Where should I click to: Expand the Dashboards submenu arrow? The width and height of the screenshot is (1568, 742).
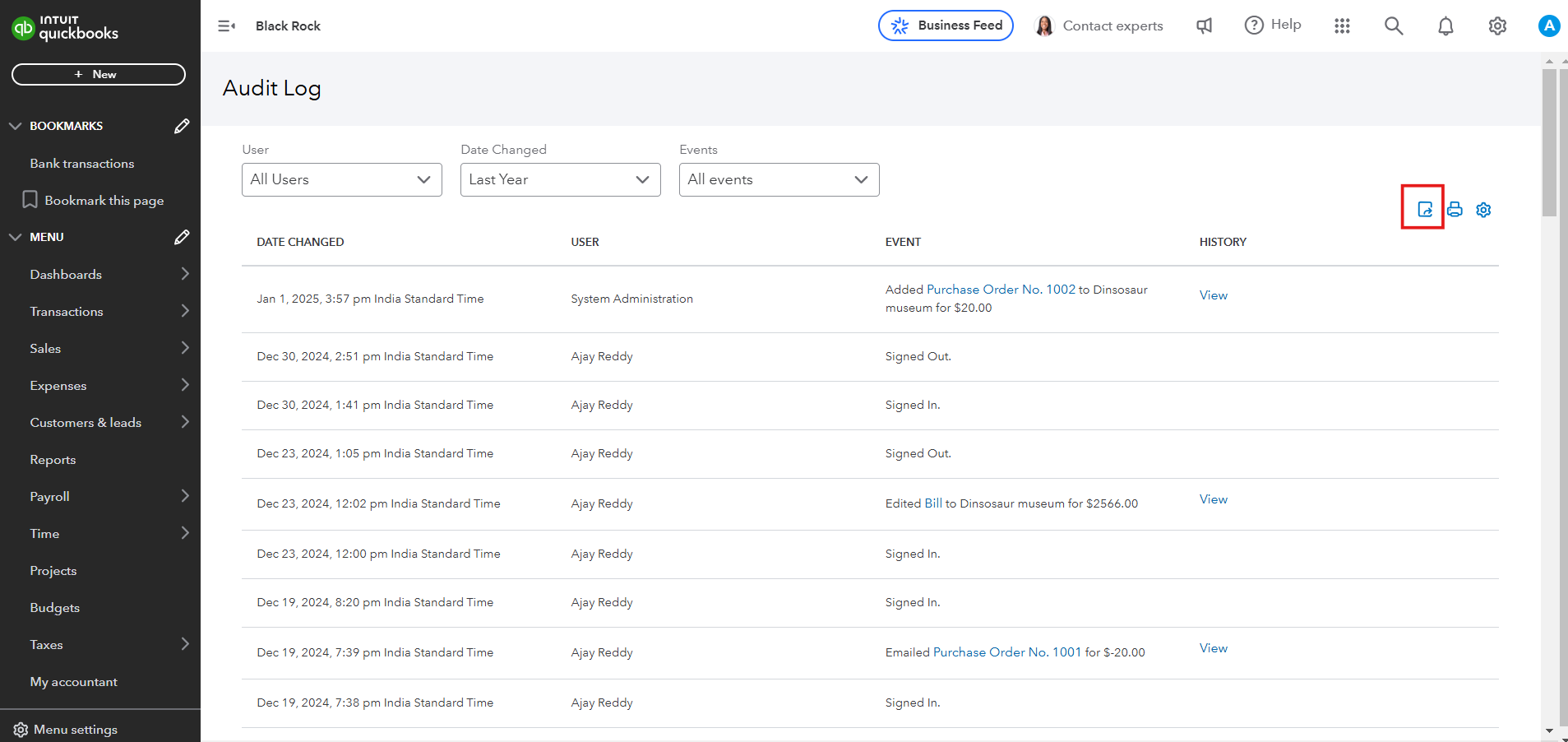pos(185,274)
